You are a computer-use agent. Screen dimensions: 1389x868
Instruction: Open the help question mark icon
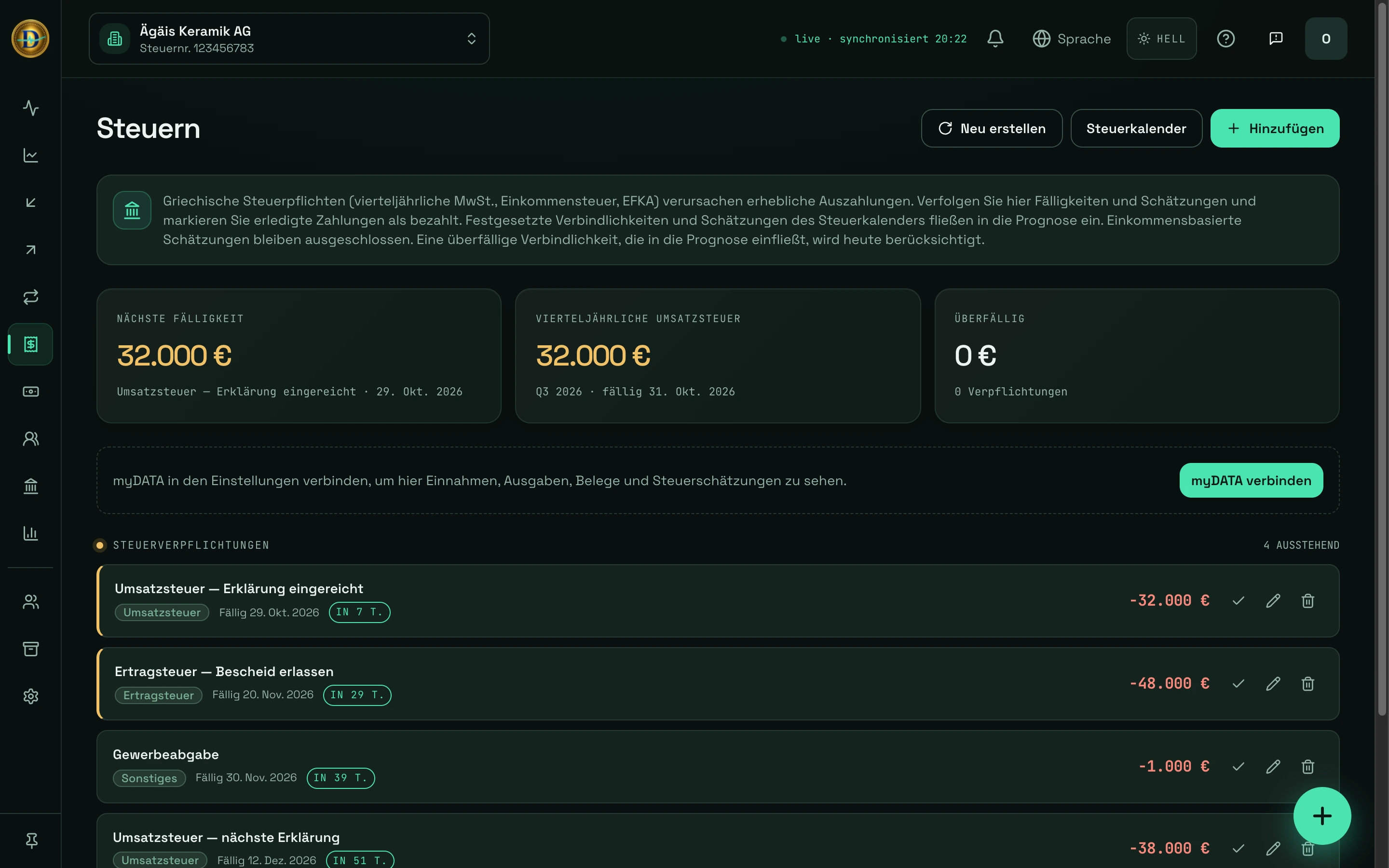[x=1226, y=39]
